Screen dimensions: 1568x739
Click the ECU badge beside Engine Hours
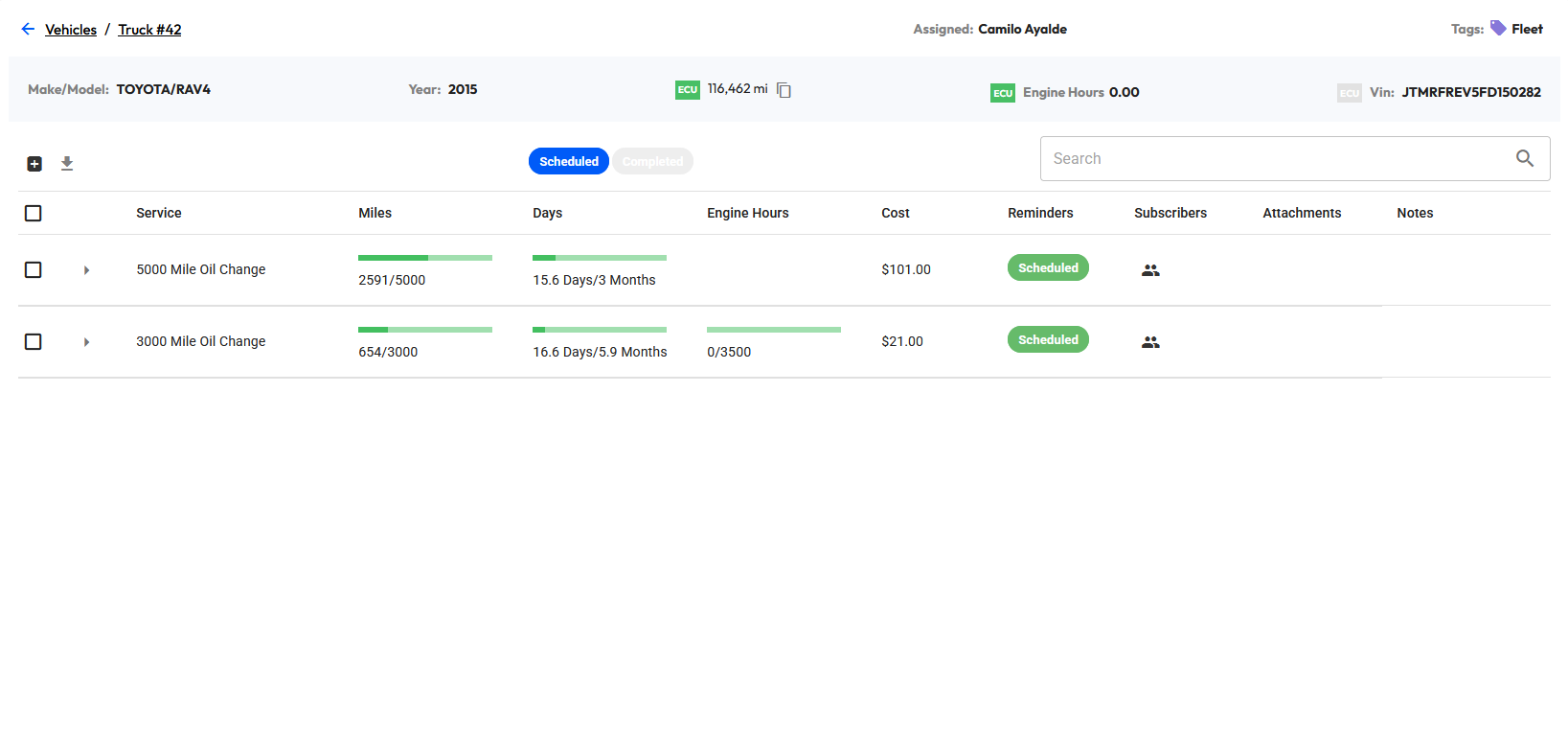click(x=1003, y=93)
